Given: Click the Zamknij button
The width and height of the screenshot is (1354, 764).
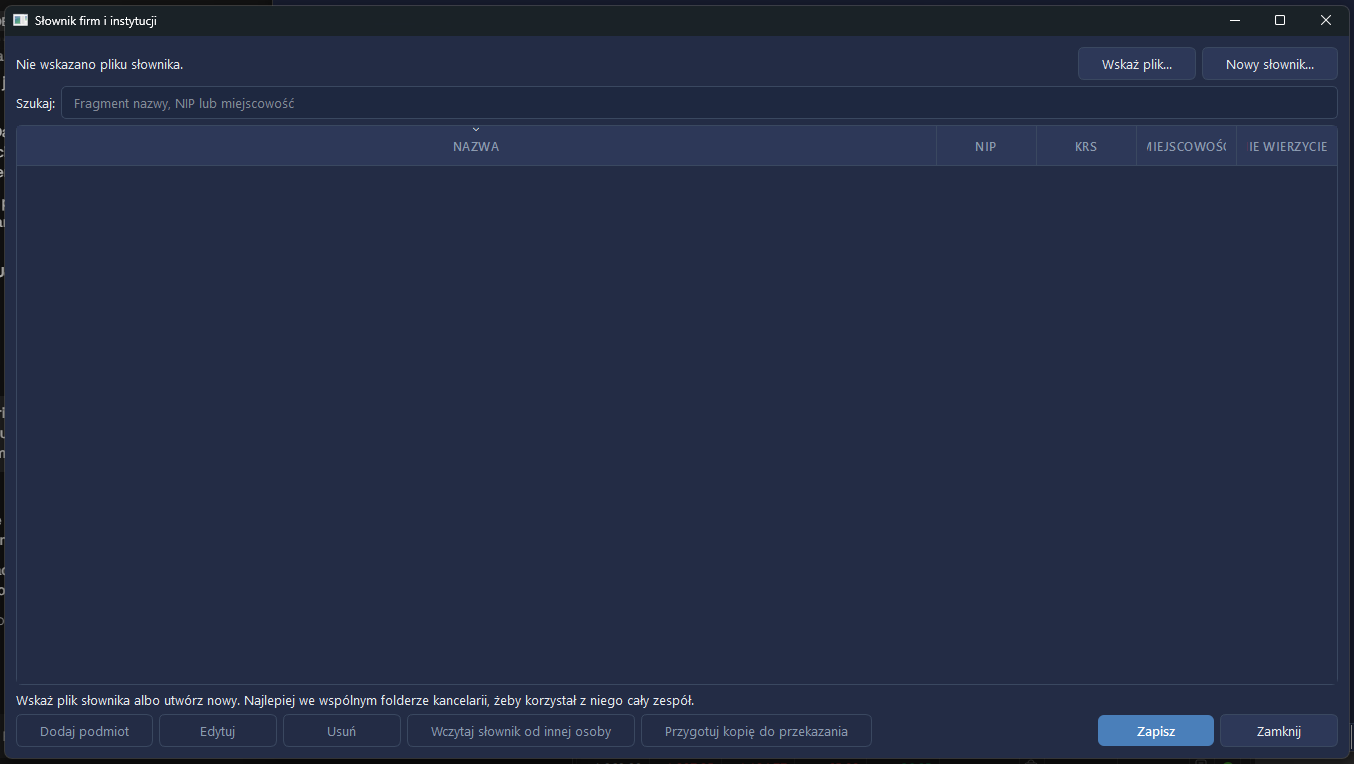Looking at the screenshot, I should [x=1279, y=731].
